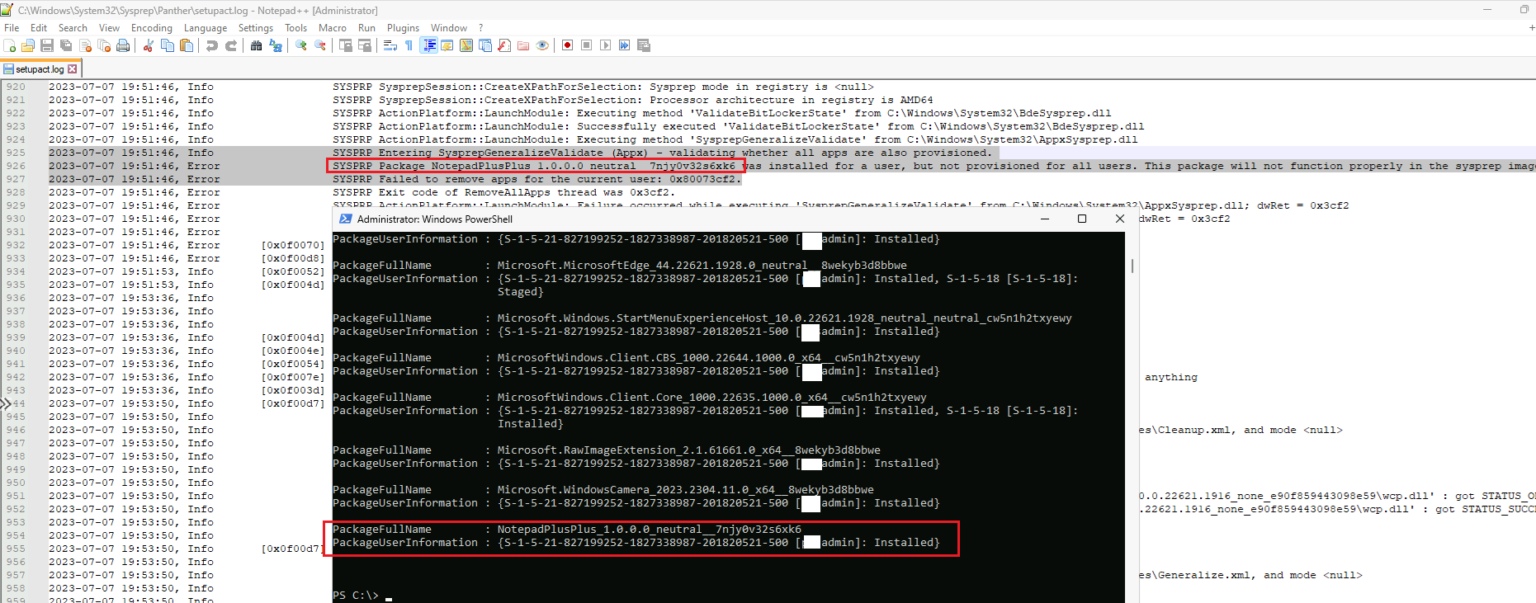1536x603 pixels.
Task: Click Microsoft.MicrosoftEdge package name in PowerShell
Action: point(702,265)
